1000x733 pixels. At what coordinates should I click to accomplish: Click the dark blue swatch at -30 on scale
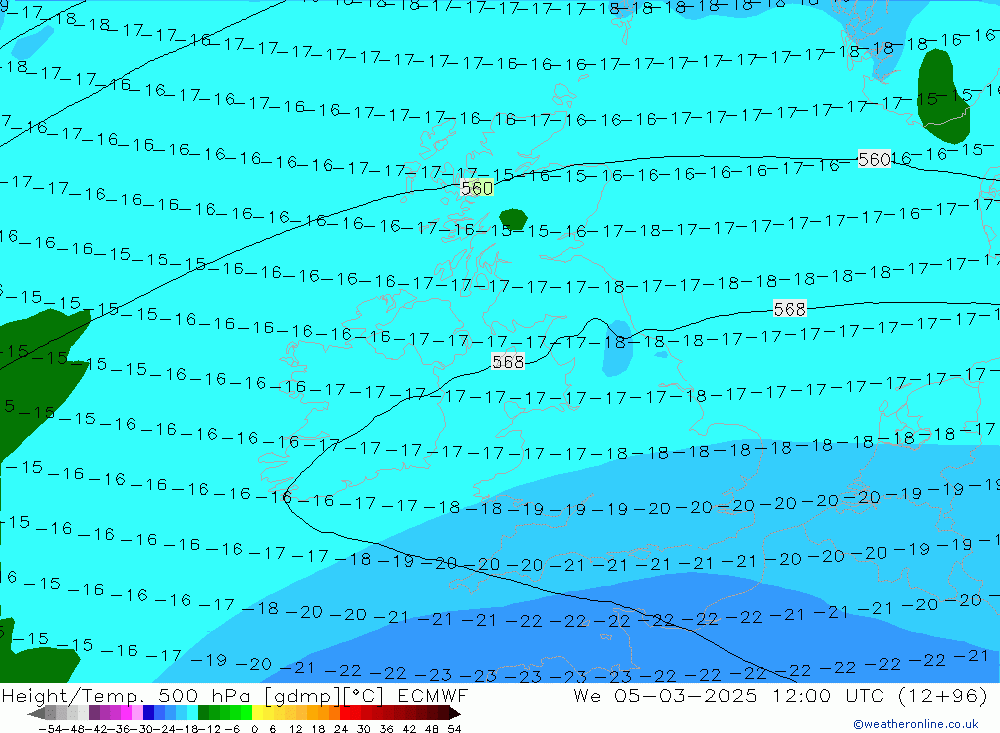[x=149, y=713]
